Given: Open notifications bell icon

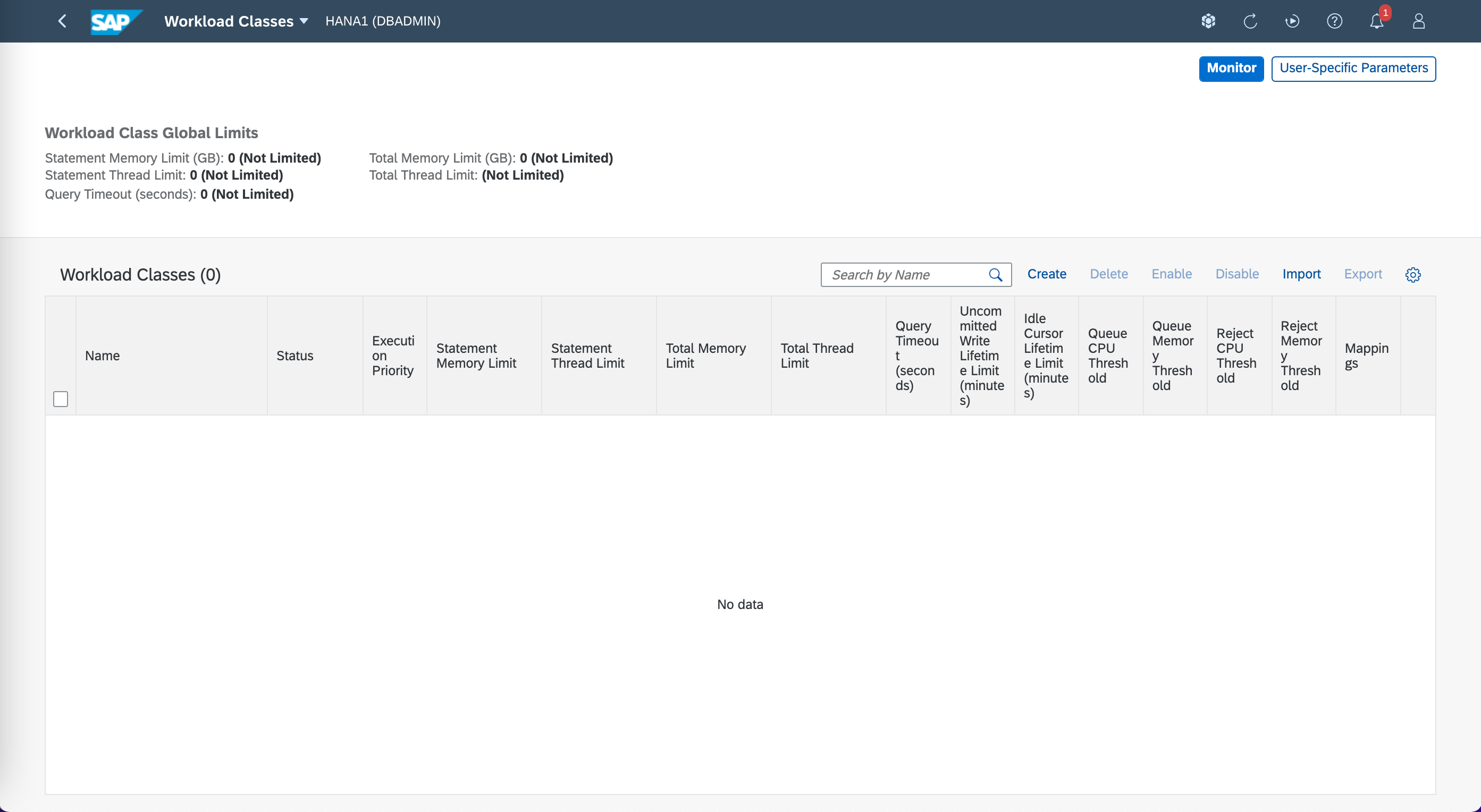Looking at the screenshot, I should (x=1376, y=21).
